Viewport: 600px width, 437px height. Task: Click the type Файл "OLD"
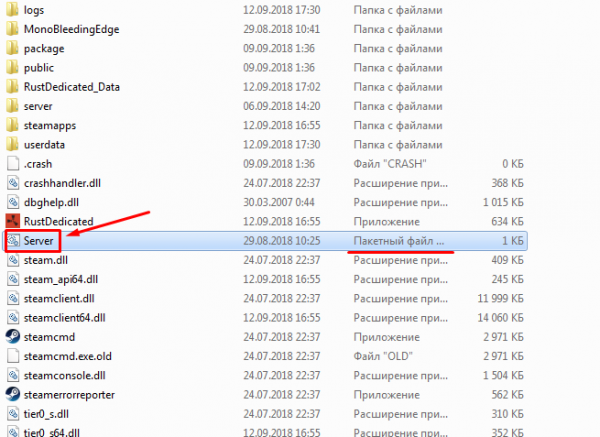coord(383,356)
